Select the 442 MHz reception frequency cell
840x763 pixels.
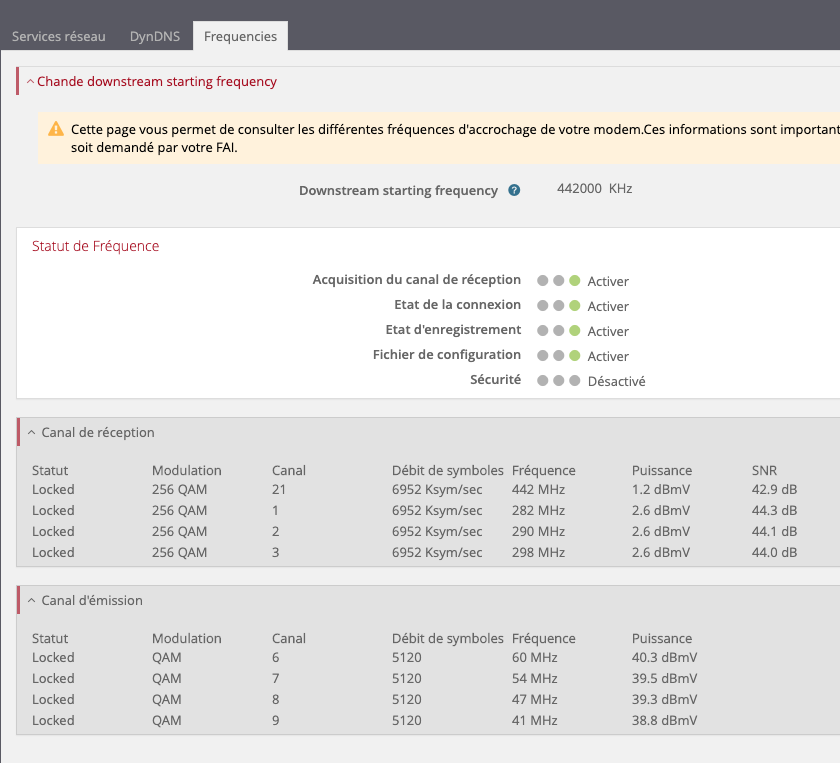(x=538, y=490)
